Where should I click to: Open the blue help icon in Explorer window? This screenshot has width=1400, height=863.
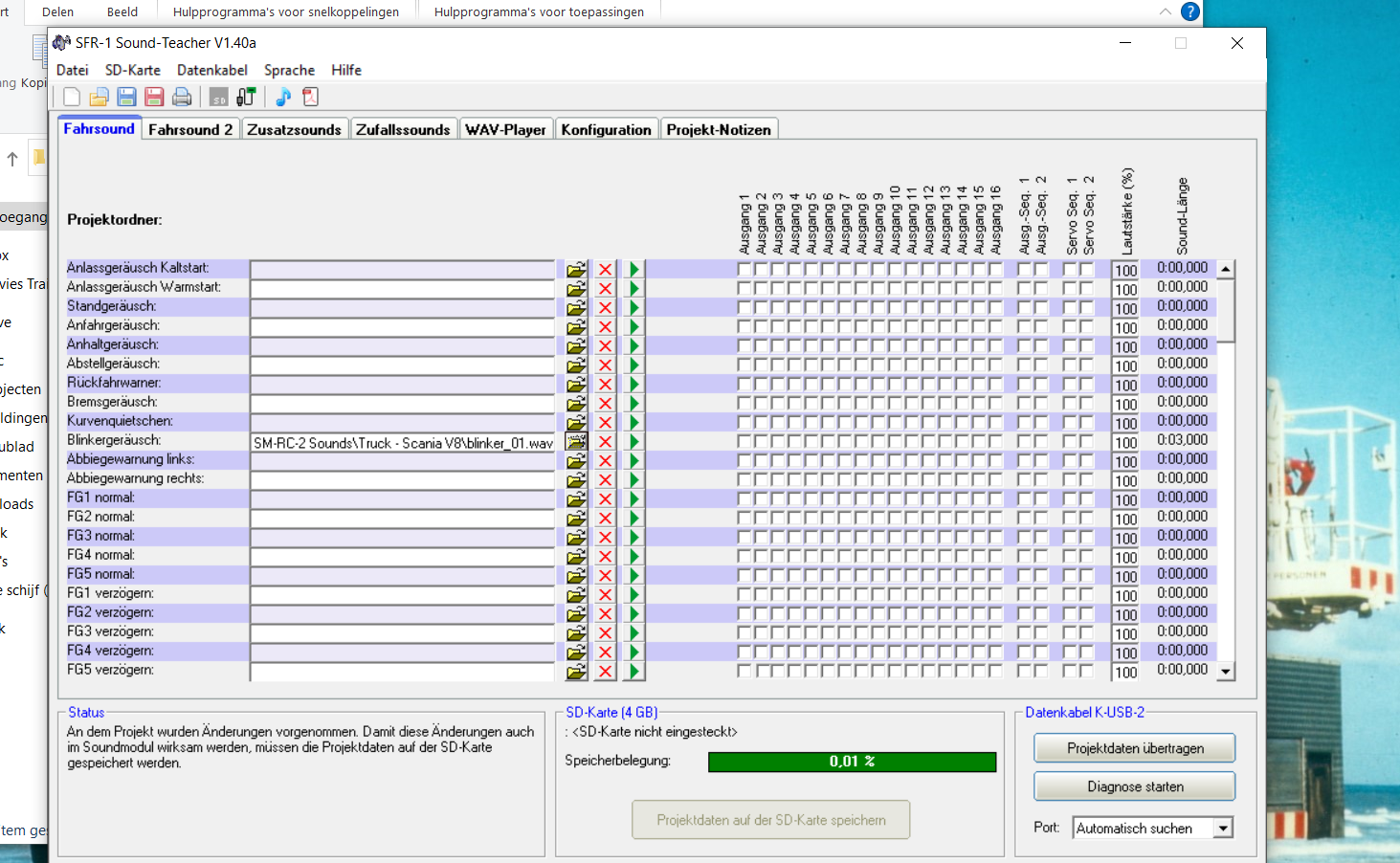click(1189, 11)
